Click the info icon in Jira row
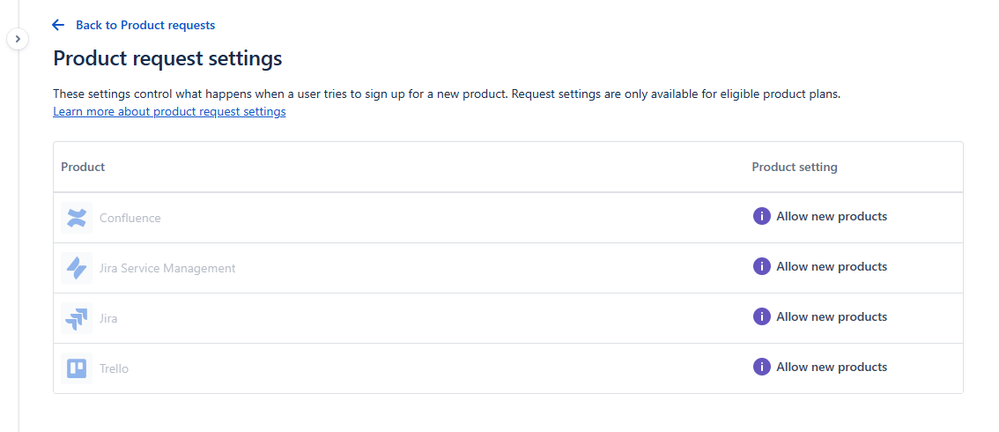 (x=761, y=316)
